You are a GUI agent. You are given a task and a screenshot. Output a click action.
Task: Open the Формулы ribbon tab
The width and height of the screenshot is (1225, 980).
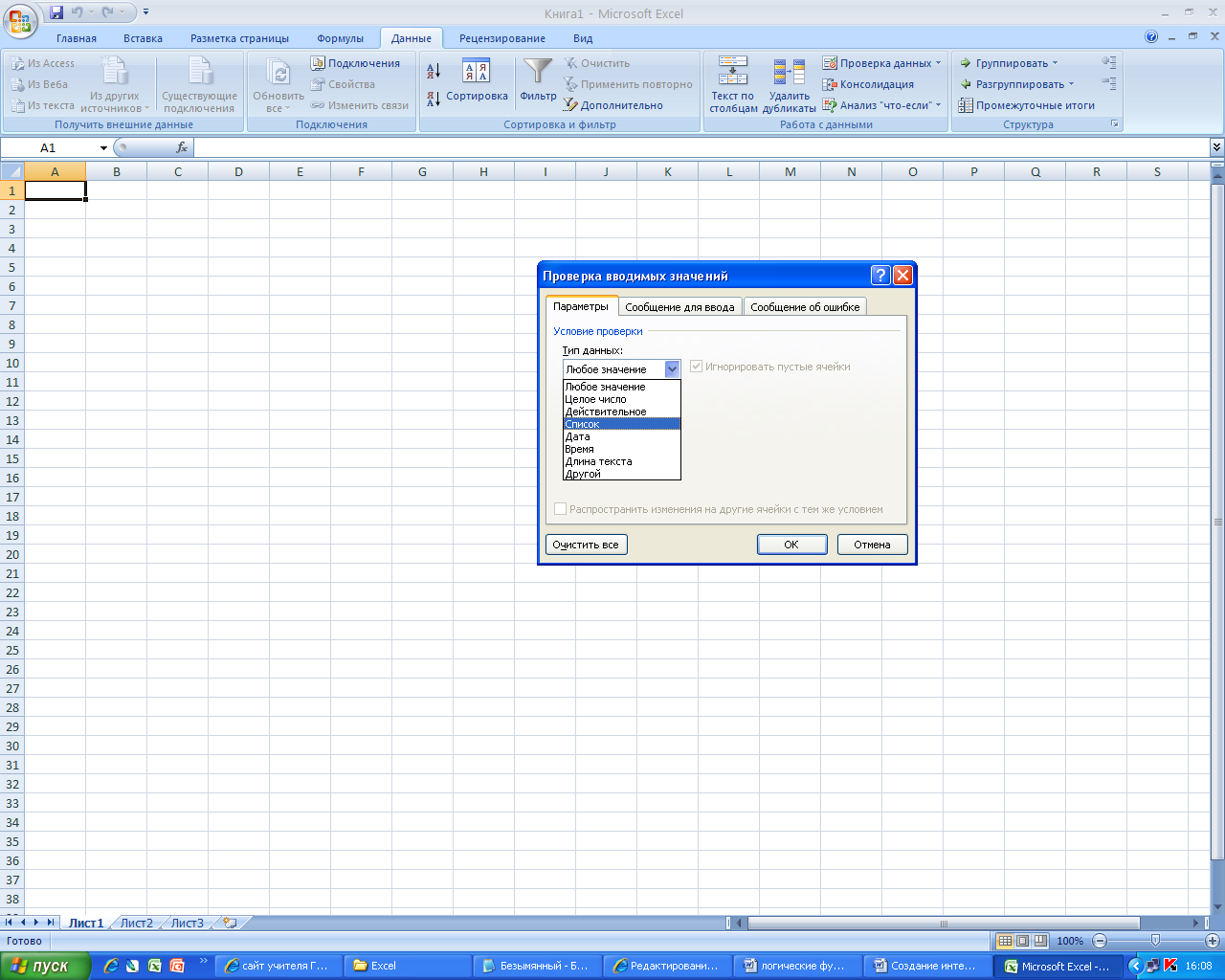coord(341,38)
